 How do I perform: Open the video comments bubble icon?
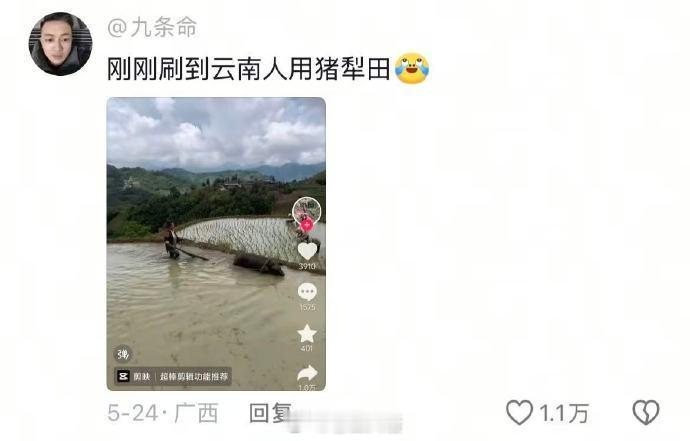307,292
